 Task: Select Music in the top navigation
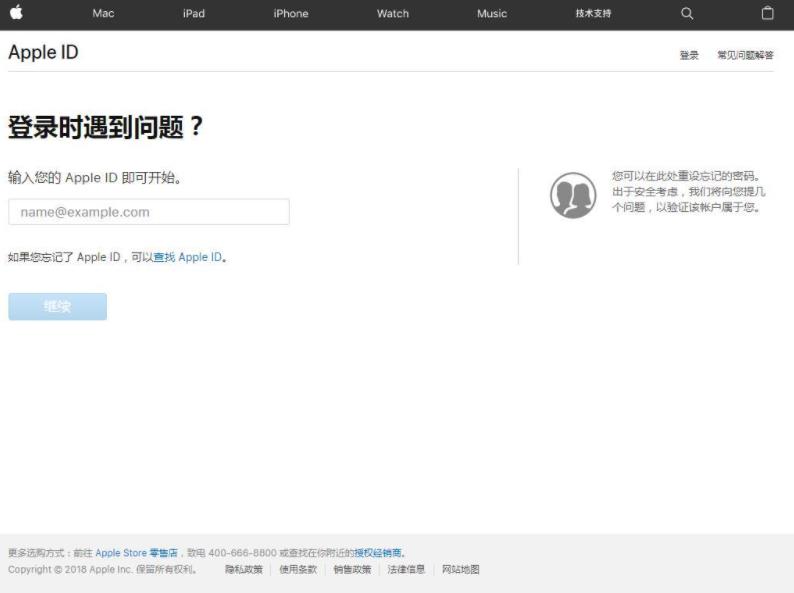[492, 14]
